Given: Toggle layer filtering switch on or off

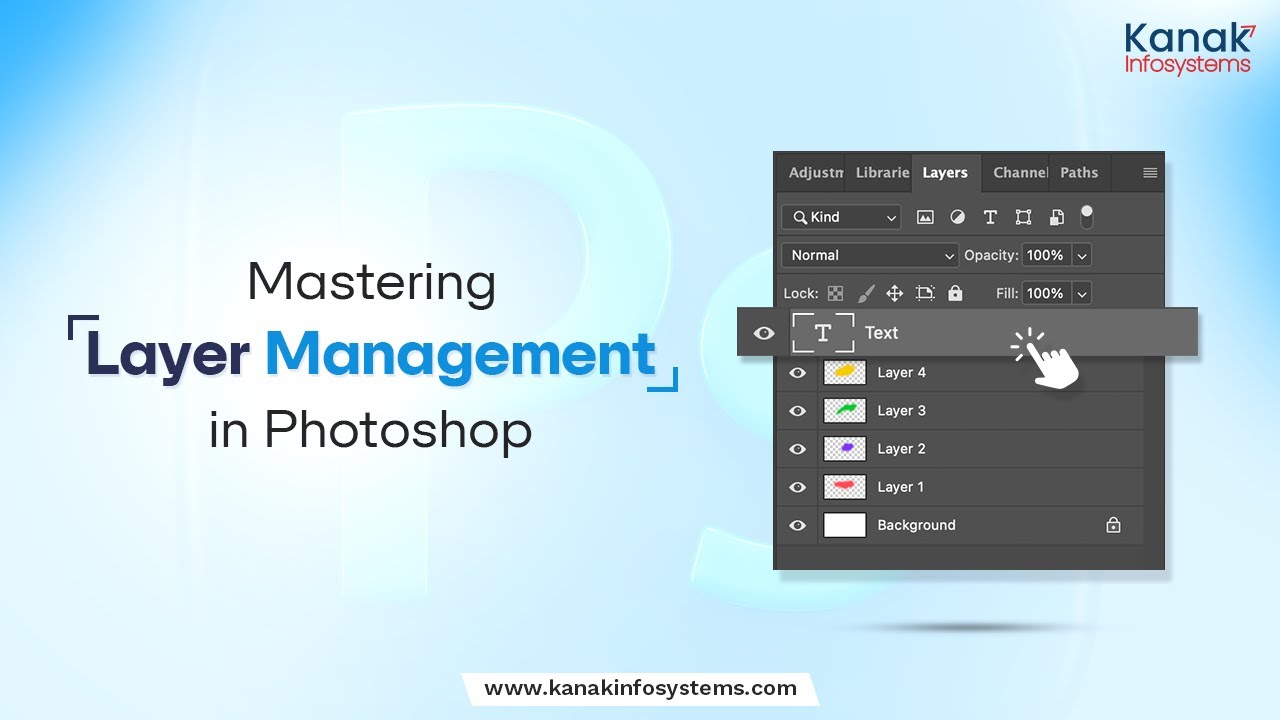Looking at the screenshot, I should coord(1087,216).
